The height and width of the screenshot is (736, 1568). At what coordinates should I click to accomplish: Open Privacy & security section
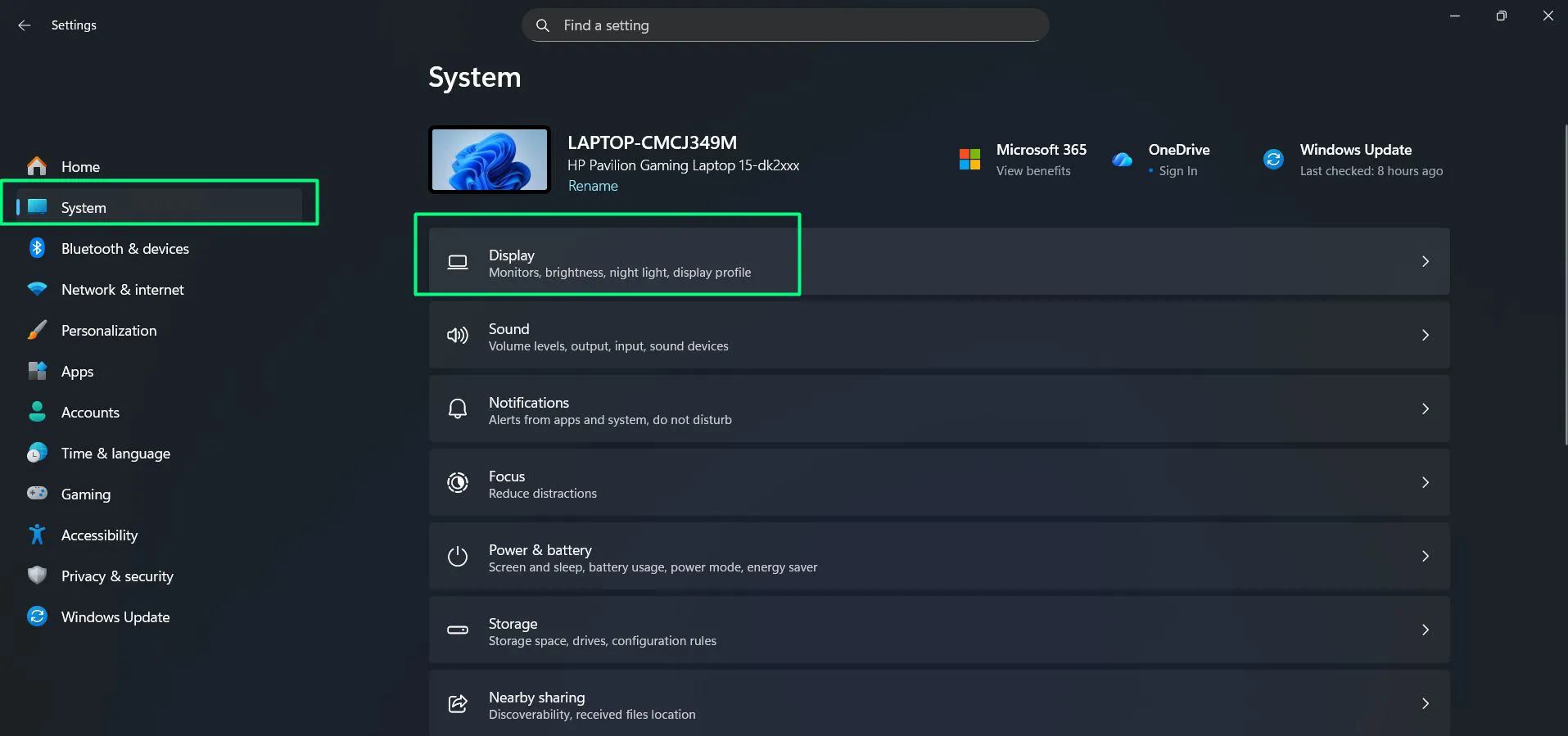[160, 576]
